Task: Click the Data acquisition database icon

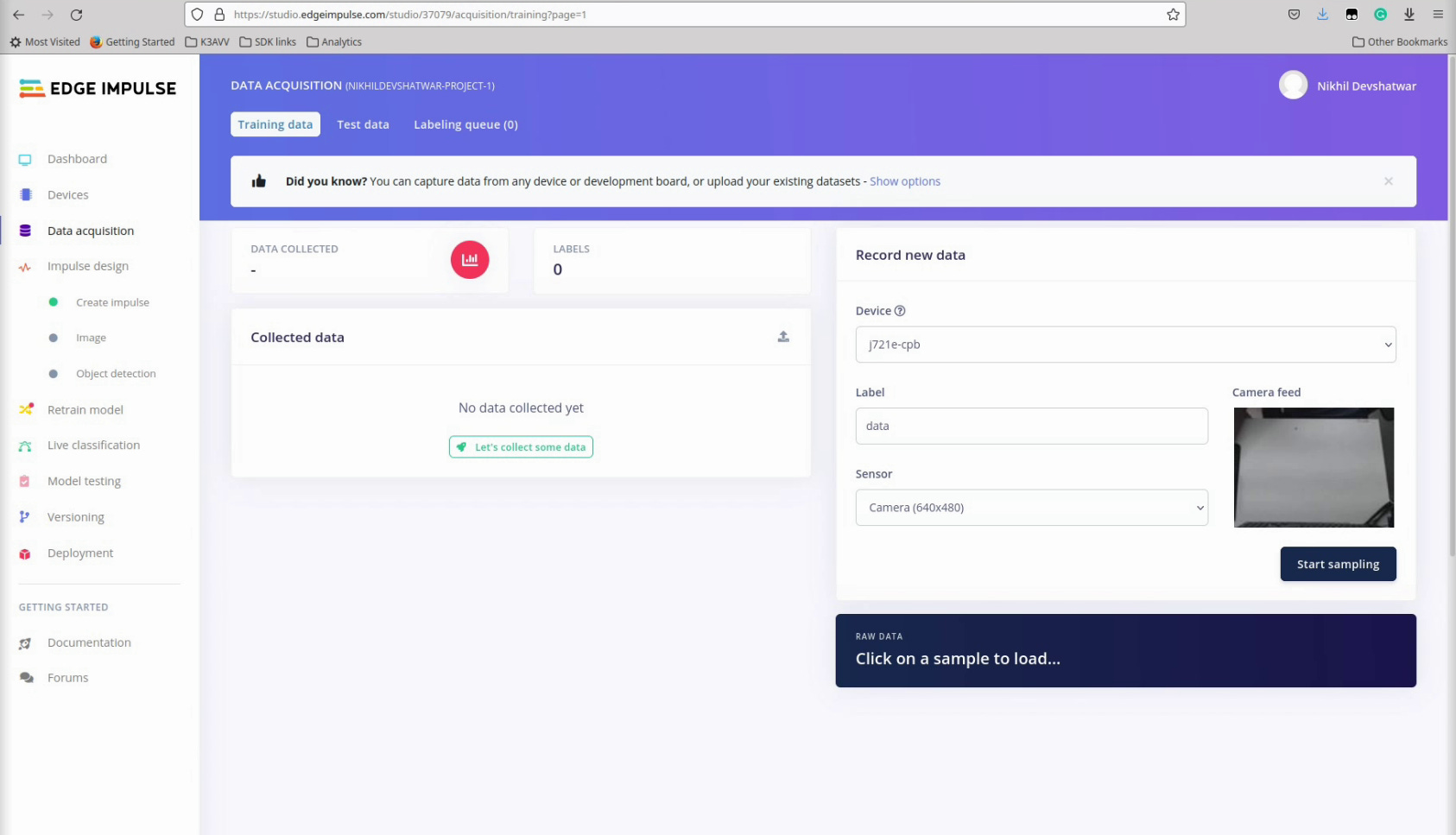Action: [x=25, y=231]
